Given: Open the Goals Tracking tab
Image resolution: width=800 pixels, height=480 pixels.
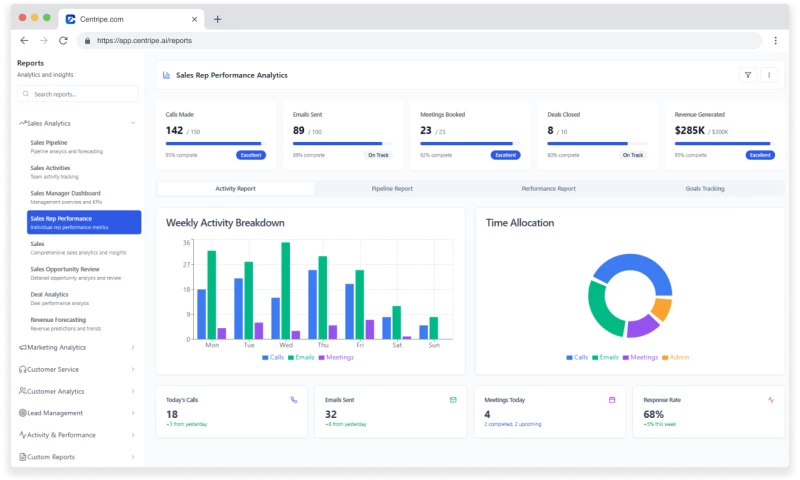Looking at the screenshot, I should pos(705,188).
